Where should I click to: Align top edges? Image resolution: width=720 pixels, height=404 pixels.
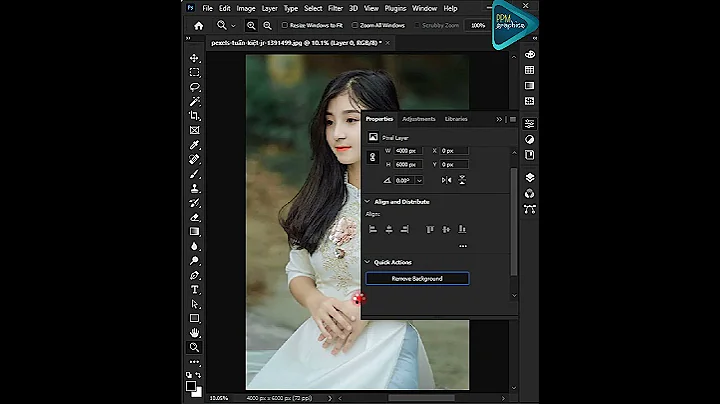click(x=430, y=229)
